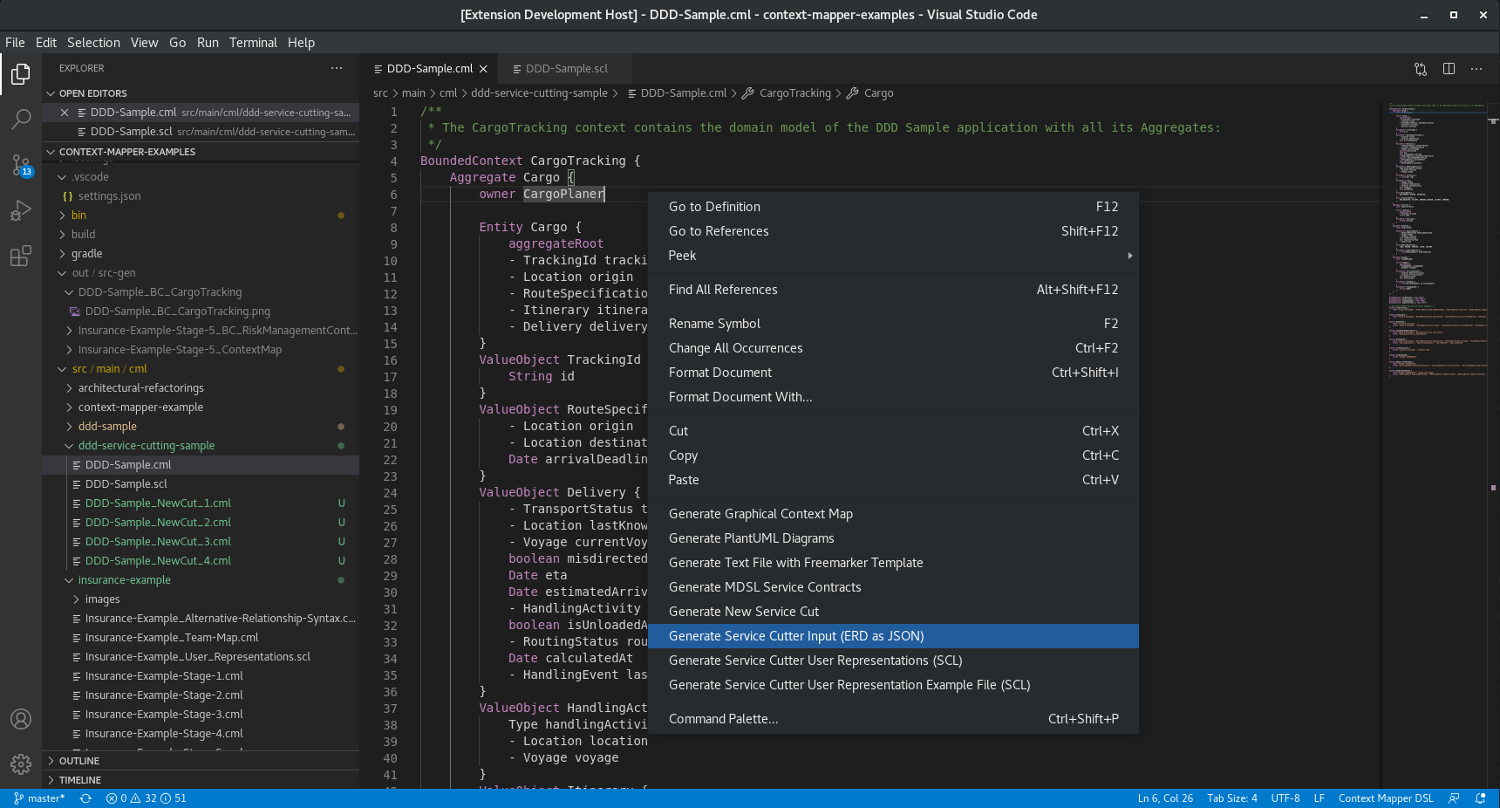Viewport: 1500px width, 808px height.
Task: Open editor More Actions ellipsis menu
Action: (1477, 69)
